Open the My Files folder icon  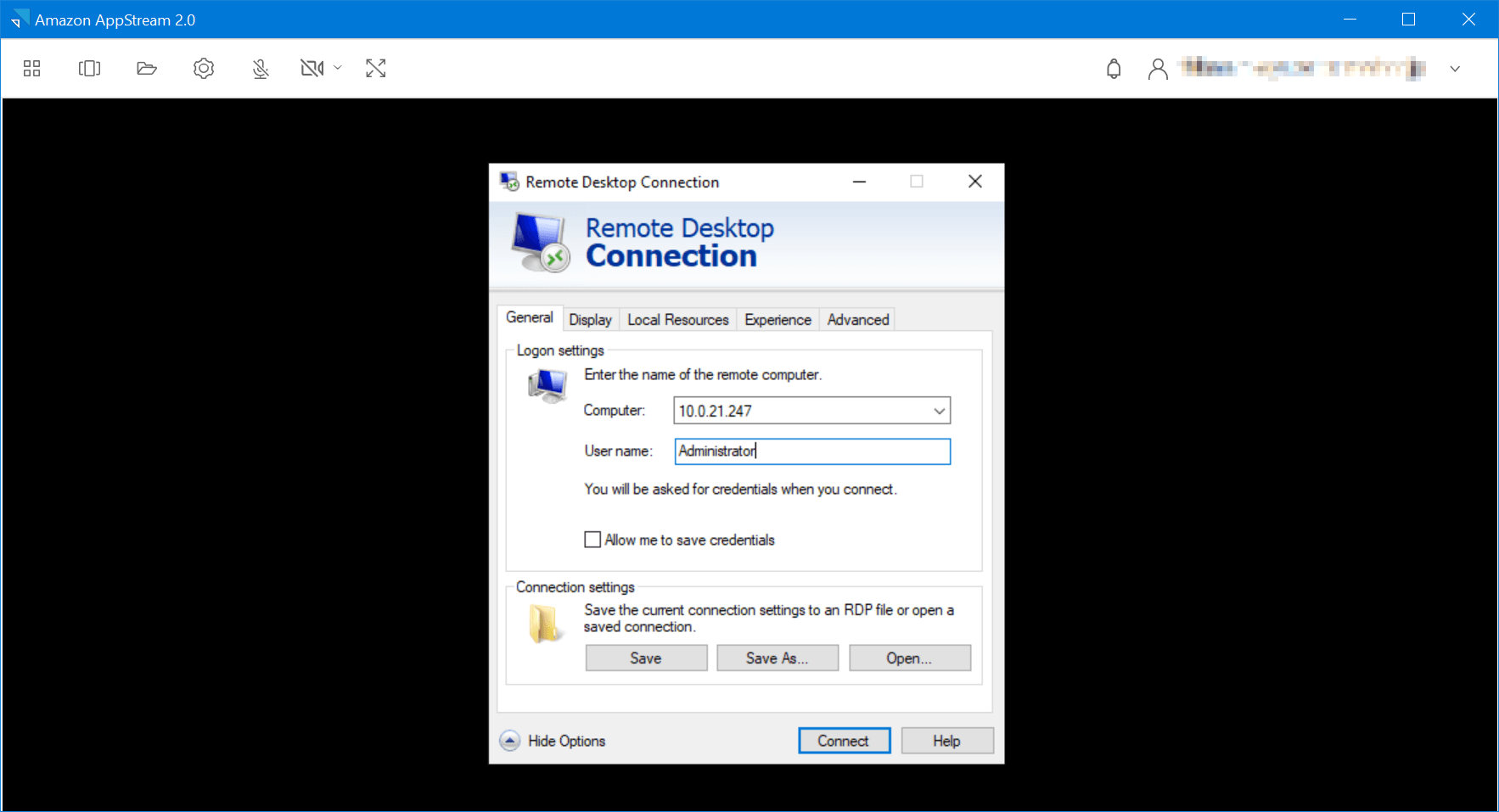pos(147,69)
